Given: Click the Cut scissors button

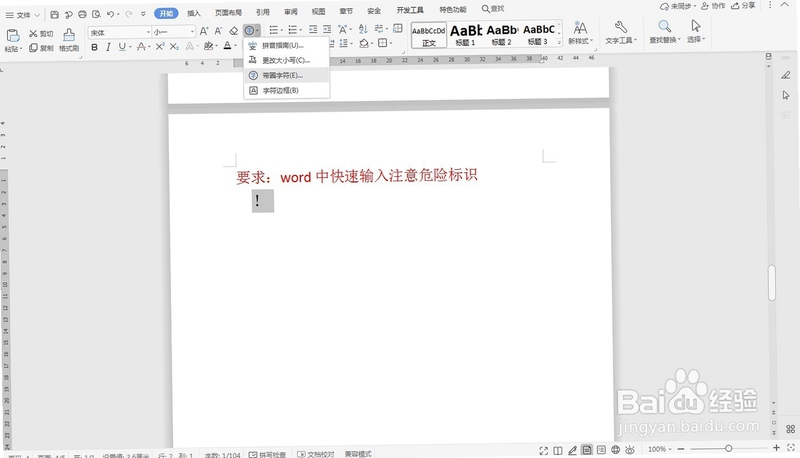Looking at the screenshot, I should [x=41, y=34].
